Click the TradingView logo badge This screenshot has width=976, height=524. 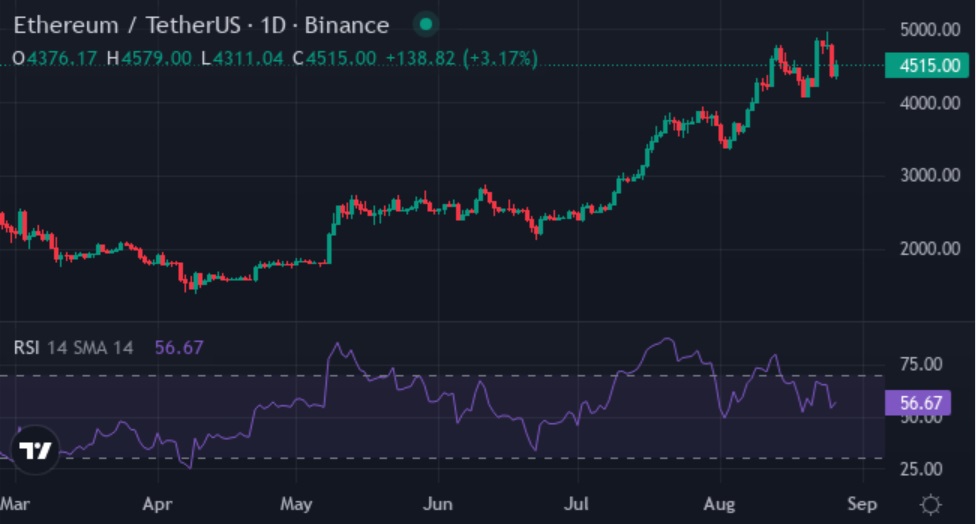tap(35, 449)
